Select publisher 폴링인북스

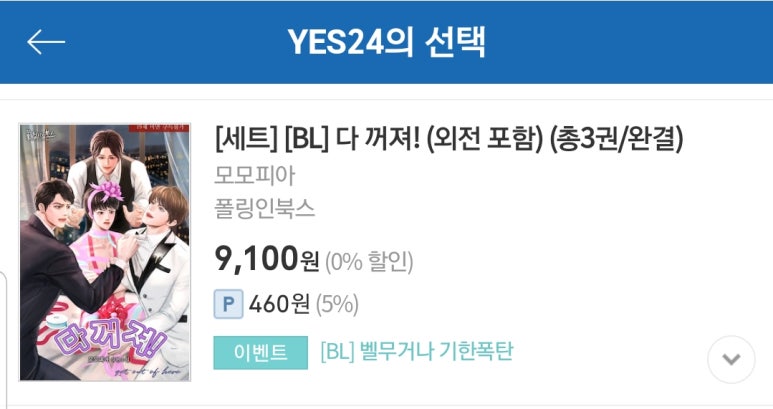coord(265,209)
